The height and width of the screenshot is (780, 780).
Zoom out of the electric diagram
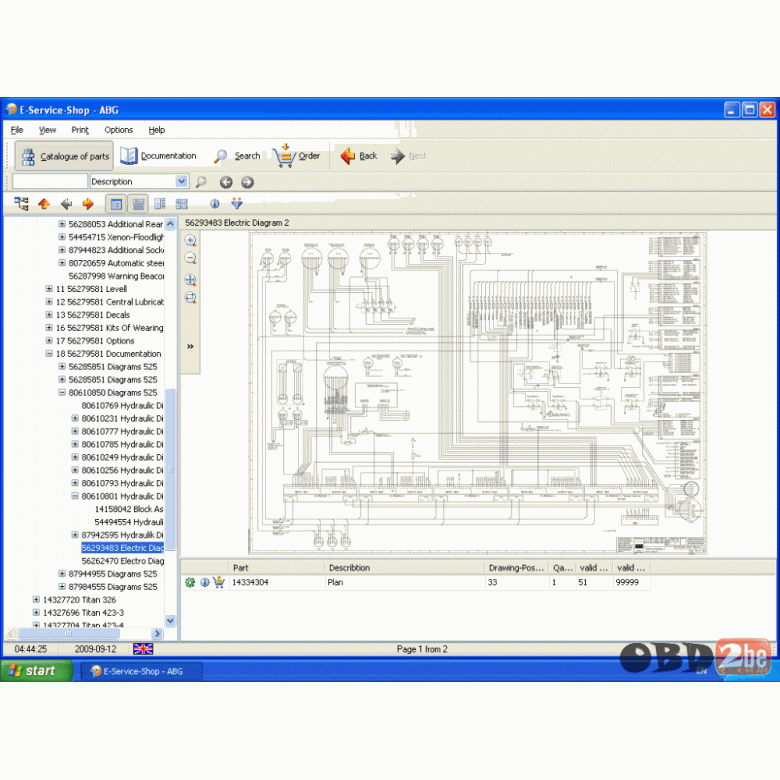point(191,258)
